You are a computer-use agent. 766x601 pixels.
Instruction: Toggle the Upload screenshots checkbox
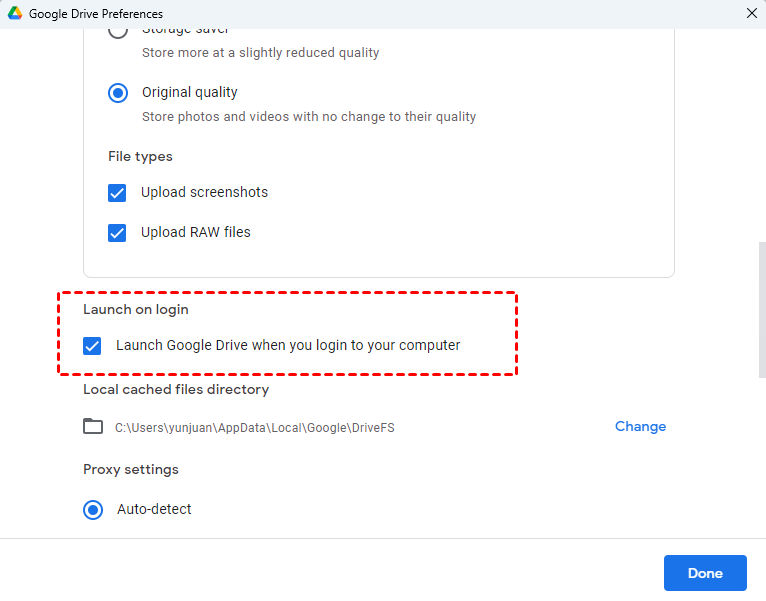point(118,193)
